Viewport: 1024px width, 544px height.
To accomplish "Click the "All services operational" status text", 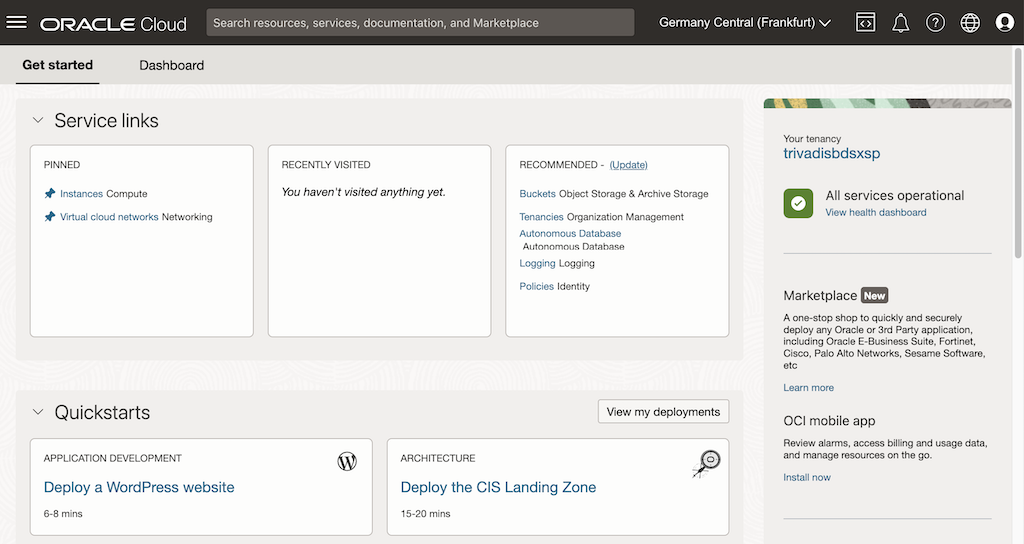I will pyautogui.click(x=895, y=195).
